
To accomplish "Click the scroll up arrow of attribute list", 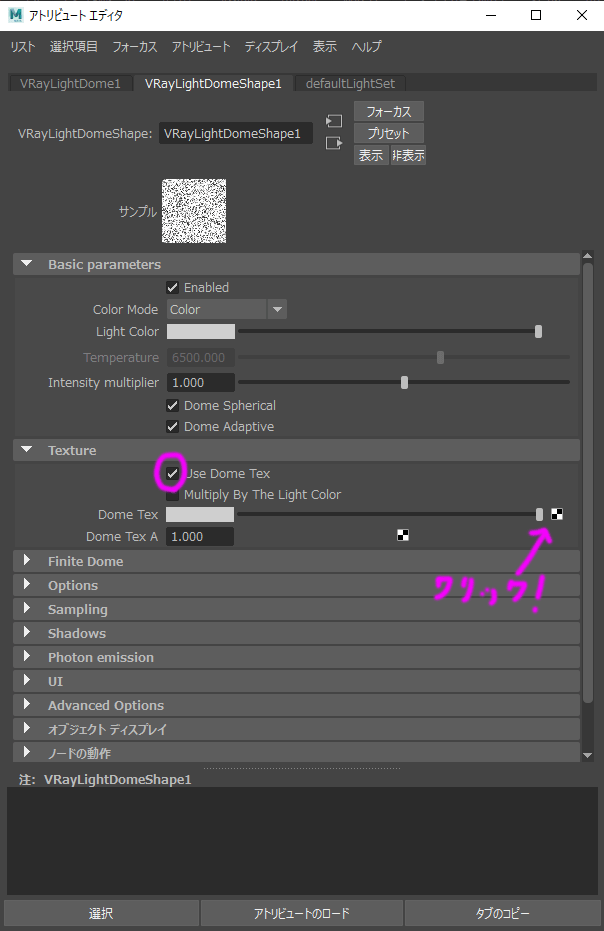I will 587,256.
